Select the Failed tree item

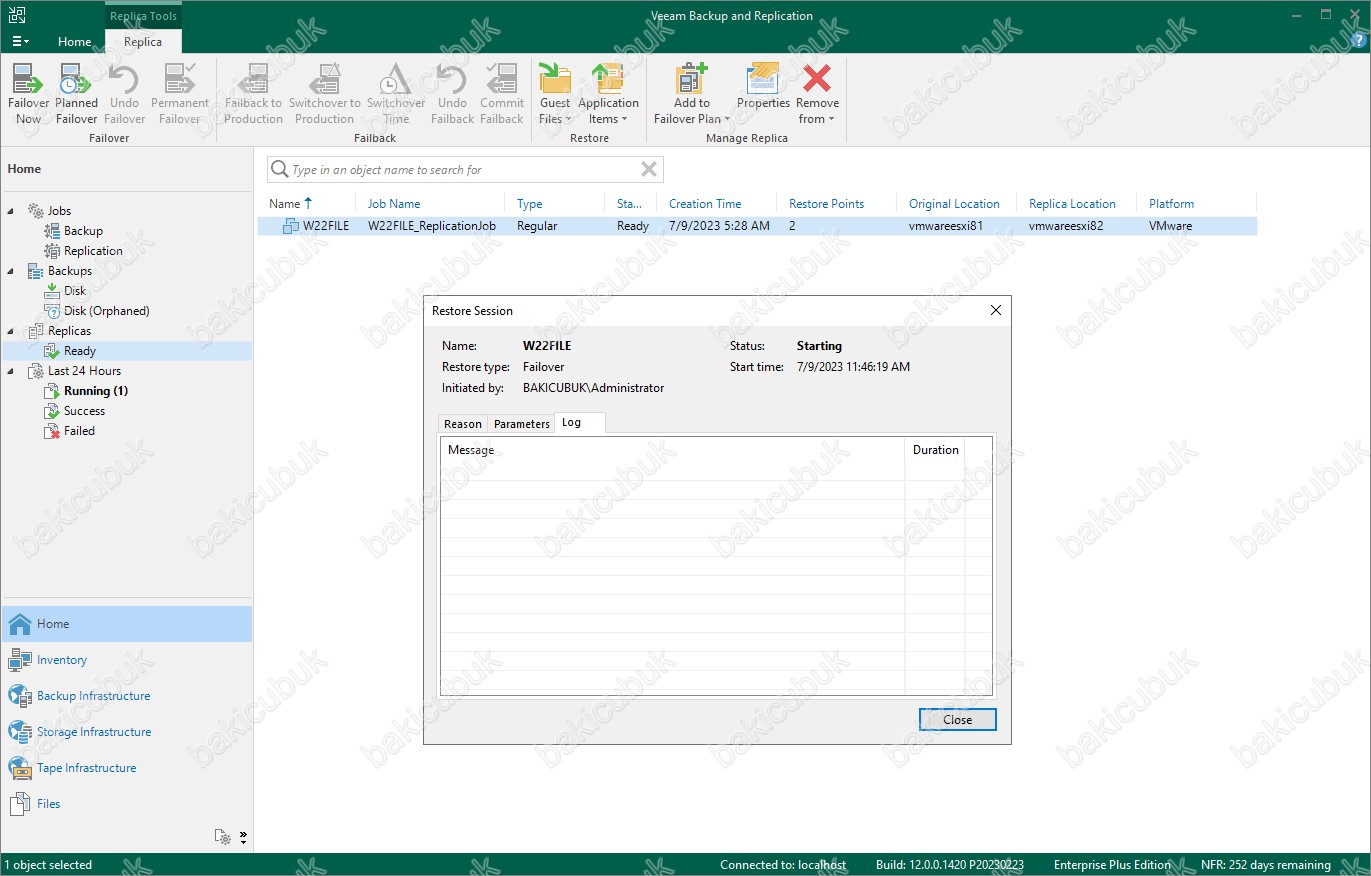click(79, 431)
